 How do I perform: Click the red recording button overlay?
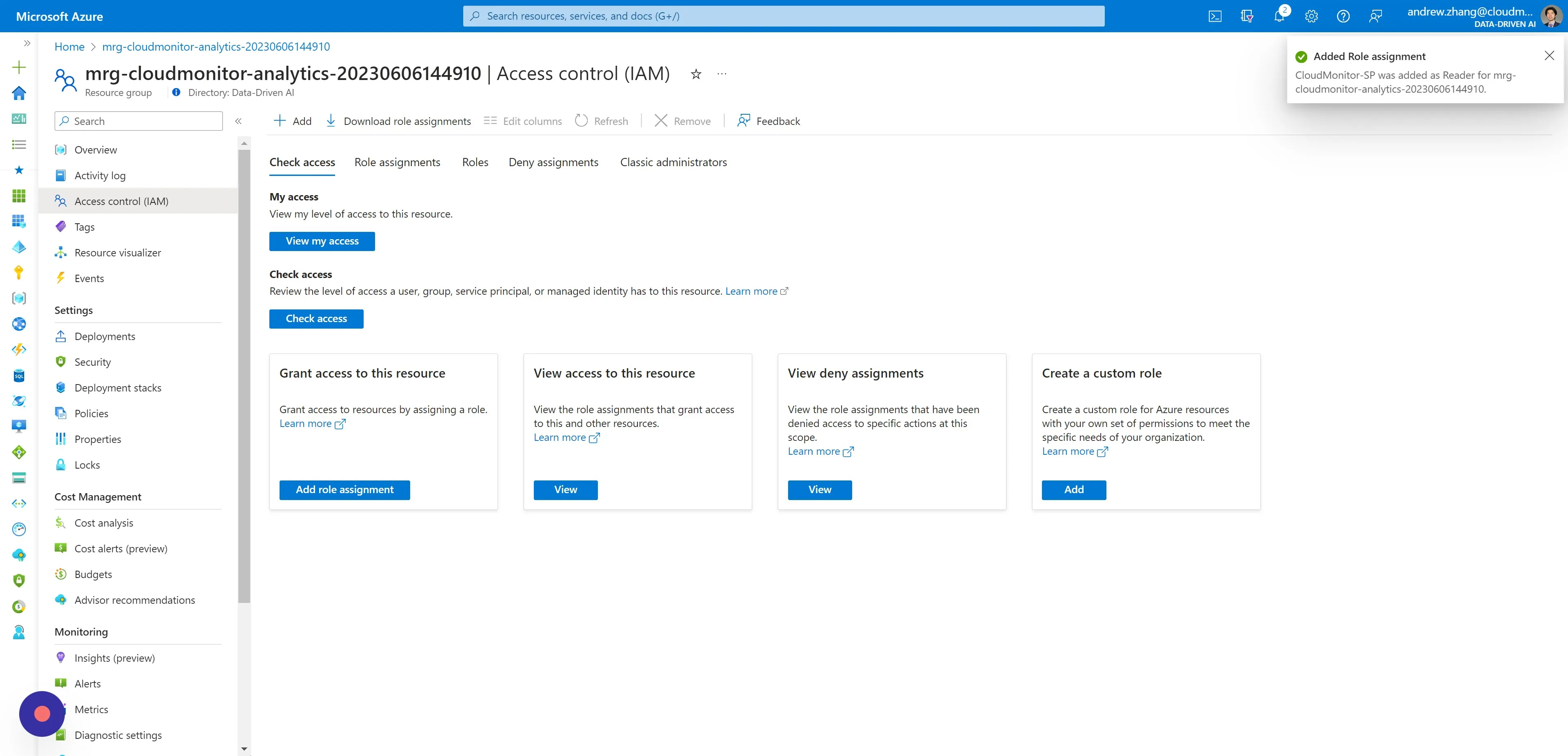coord(42,714)
